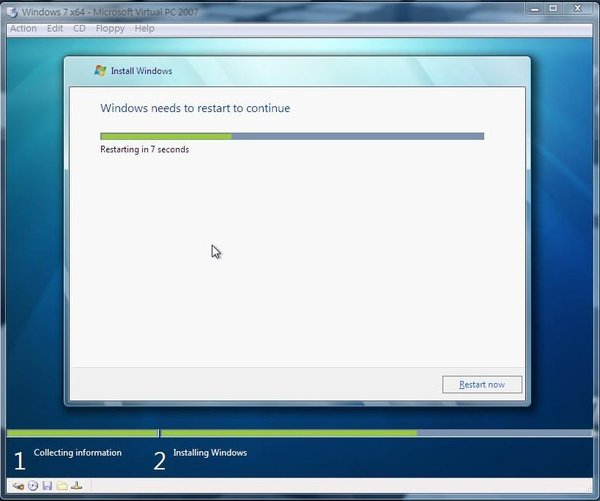Viewport: 600px width, 501px height.
Task: Click the 'Install Windows' dialog title
Action: click(142, 71)
